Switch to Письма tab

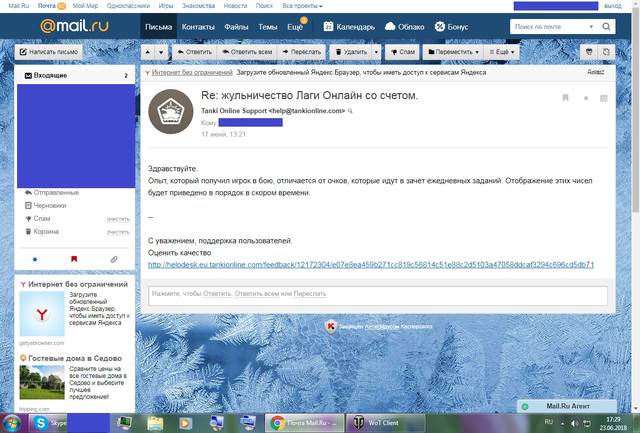(158, 27)
